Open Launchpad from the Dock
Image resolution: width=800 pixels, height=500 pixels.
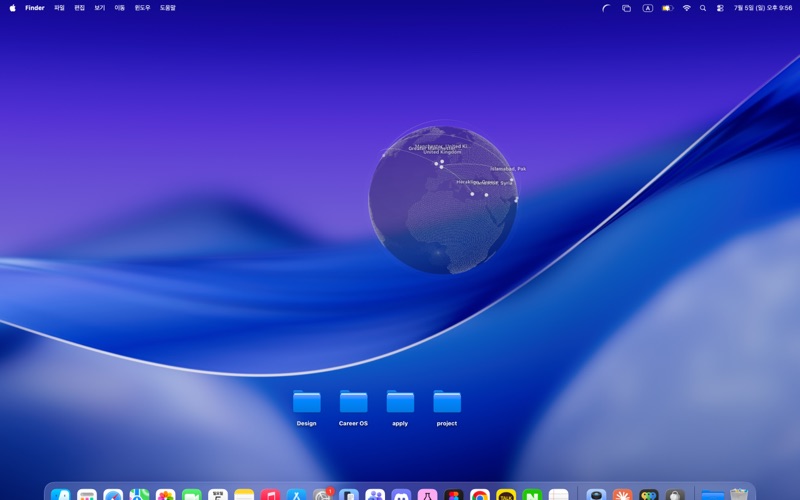(x=87, y=495)
